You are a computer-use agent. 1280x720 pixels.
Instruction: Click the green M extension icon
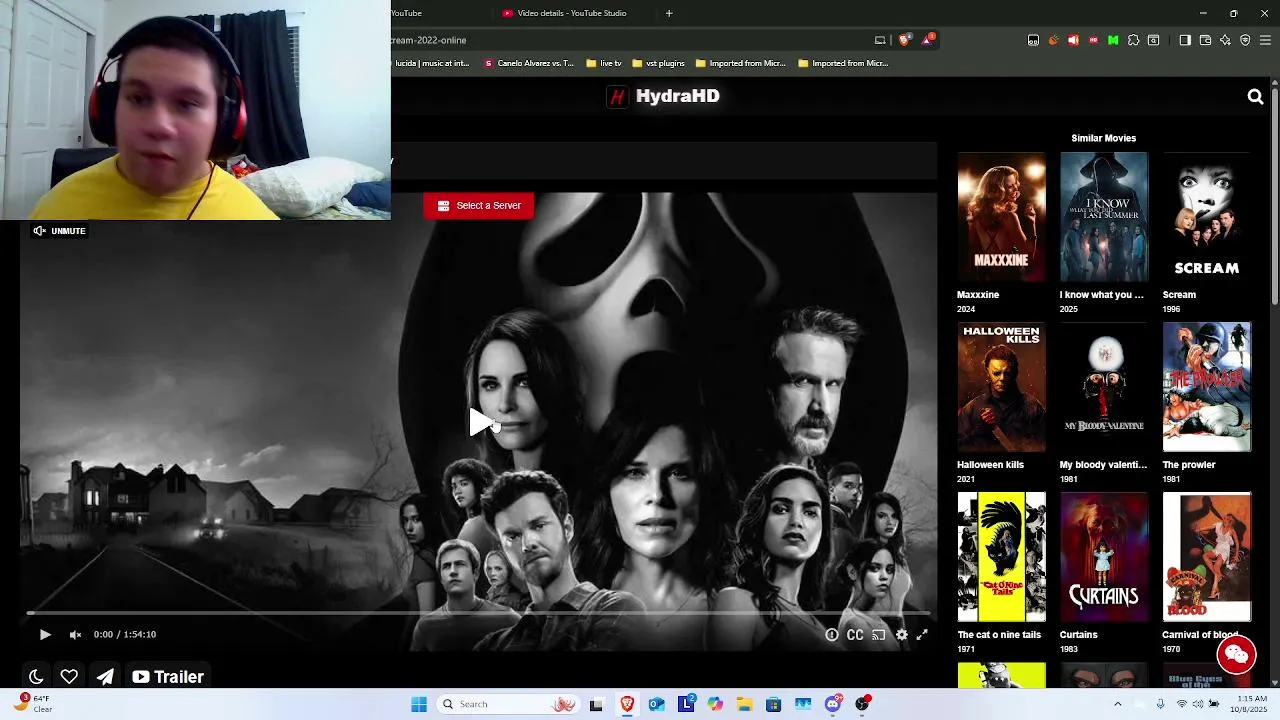1113,40
